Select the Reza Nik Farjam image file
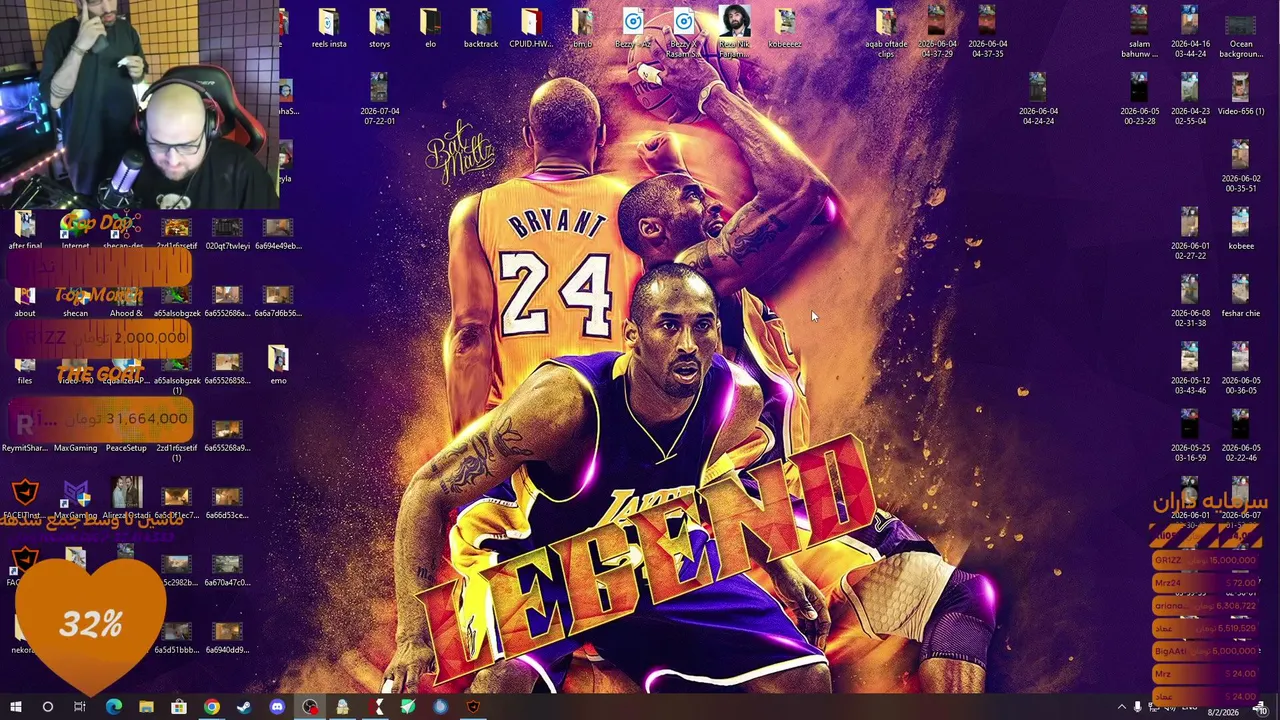The image size is (1280, 720). (734, 33)
